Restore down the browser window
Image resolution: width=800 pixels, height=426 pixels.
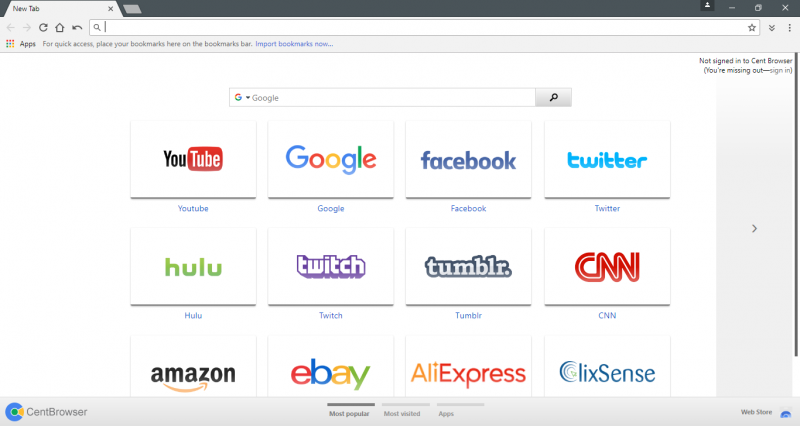[x=758, y=8]
